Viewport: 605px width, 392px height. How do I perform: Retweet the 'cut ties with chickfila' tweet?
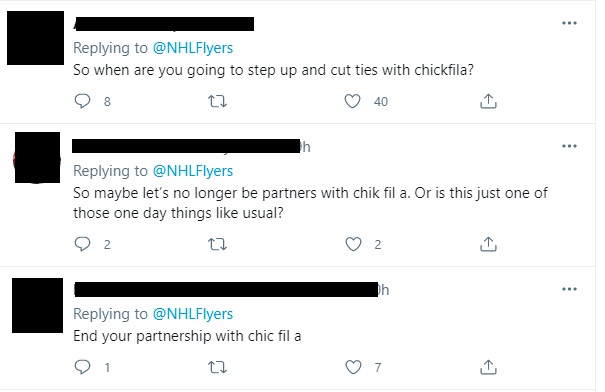tap(217, 101)
